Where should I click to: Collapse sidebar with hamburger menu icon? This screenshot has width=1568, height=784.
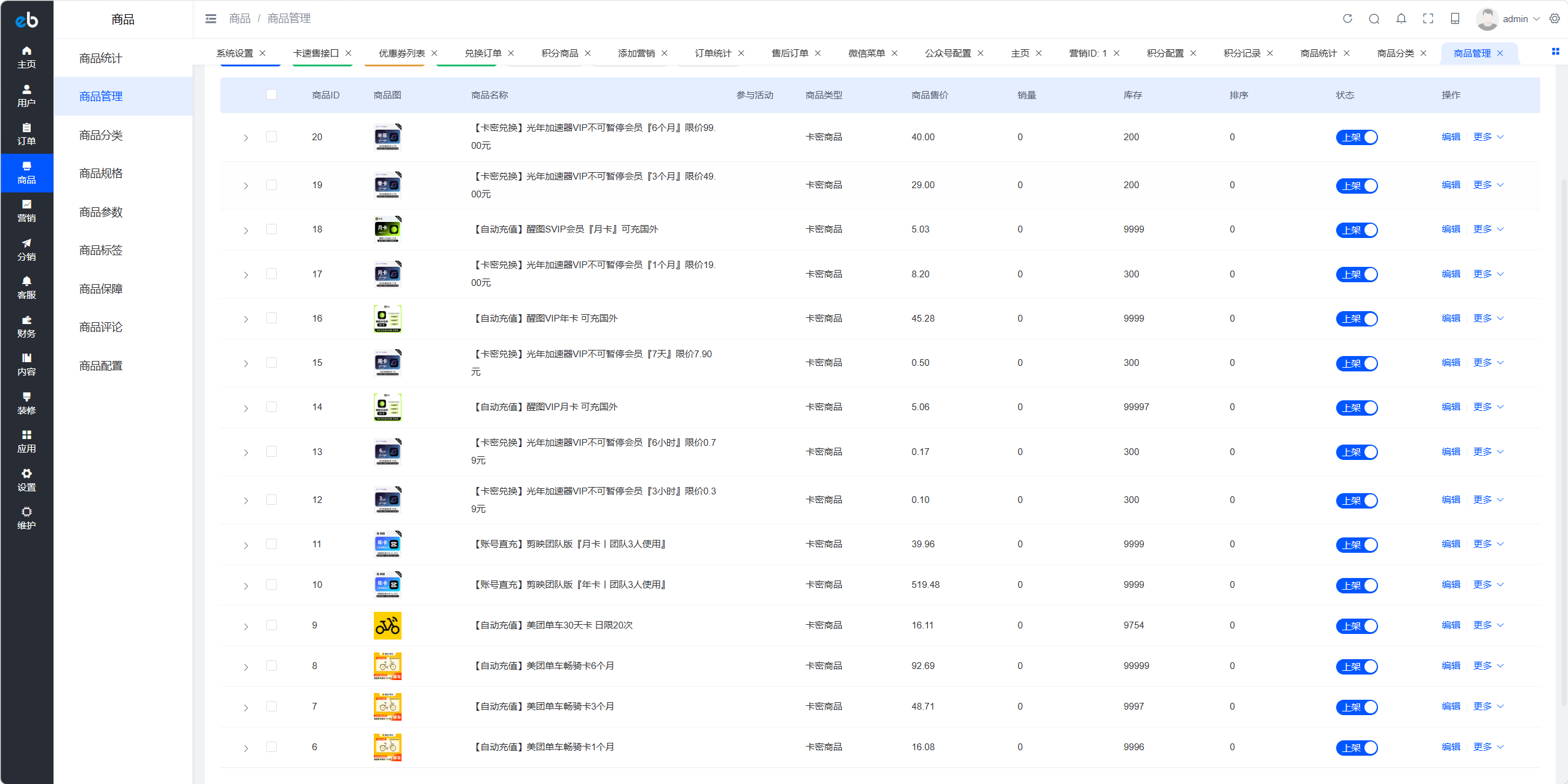pyautogui.click(x=211, y=18)
